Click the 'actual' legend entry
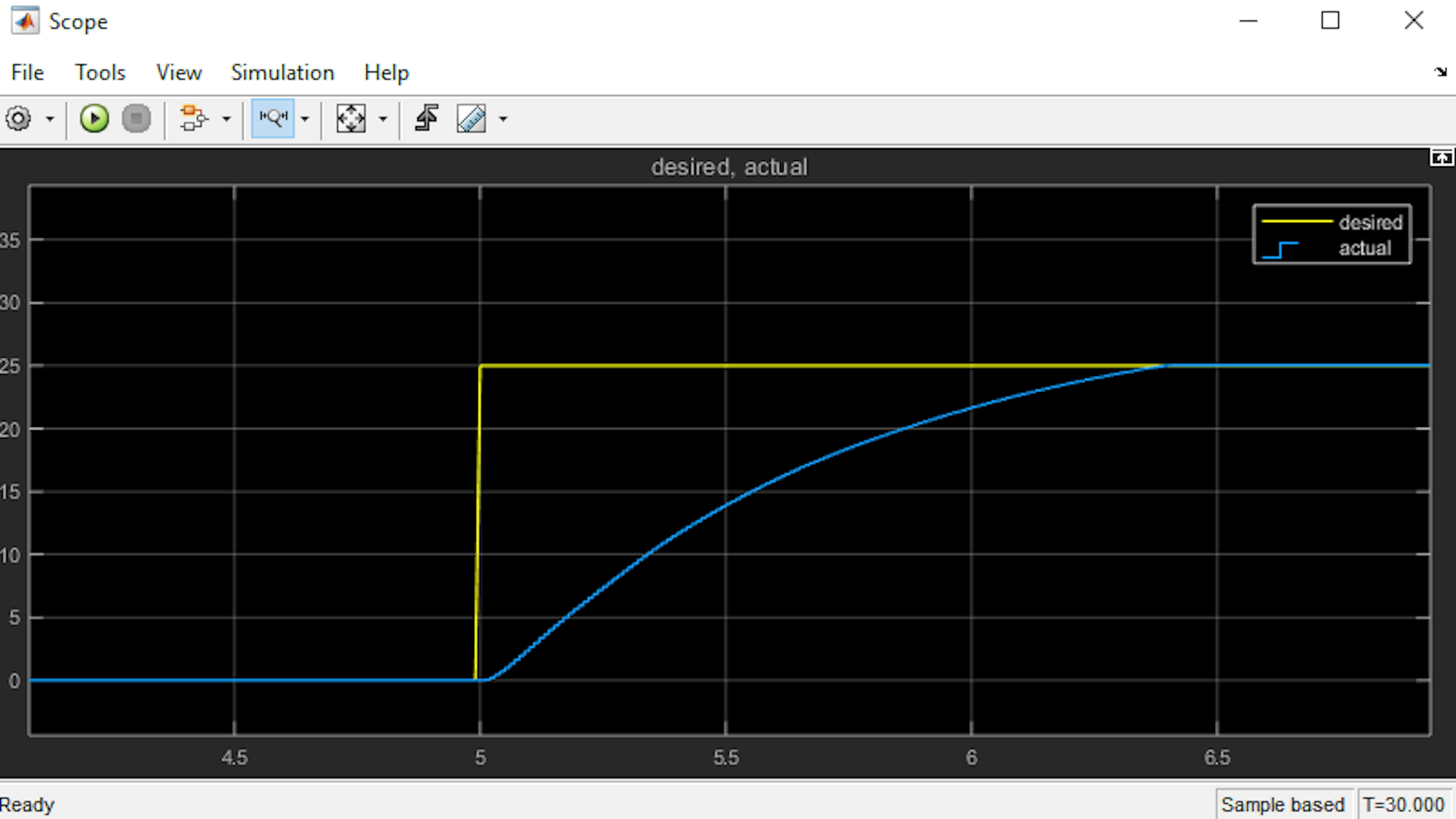Image resolution: width=1456 pixels, height=819 pixels. [1365, 248]
